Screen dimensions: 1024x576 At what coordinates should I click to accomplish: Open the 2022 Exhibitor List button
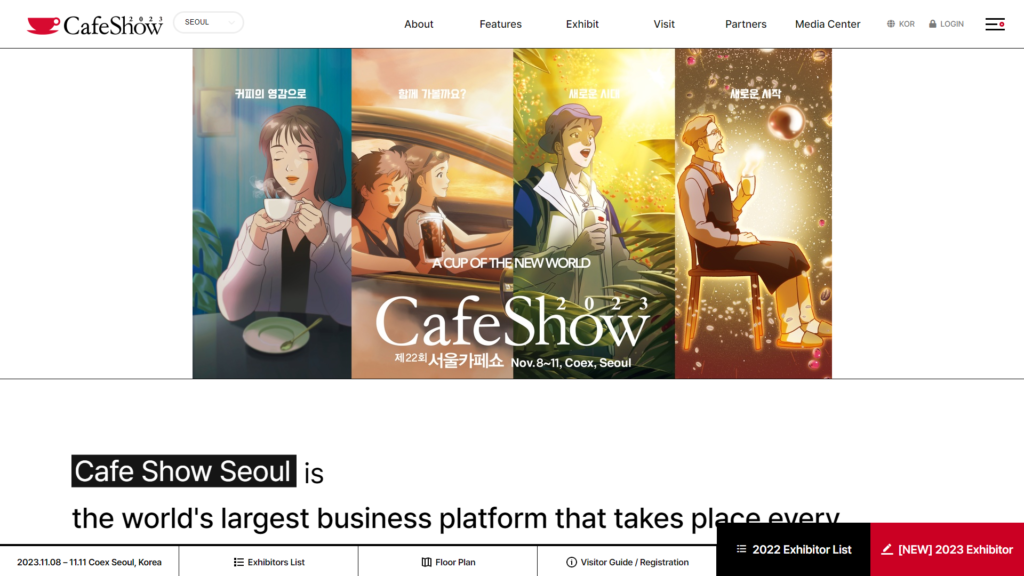(x=793, y=549)
